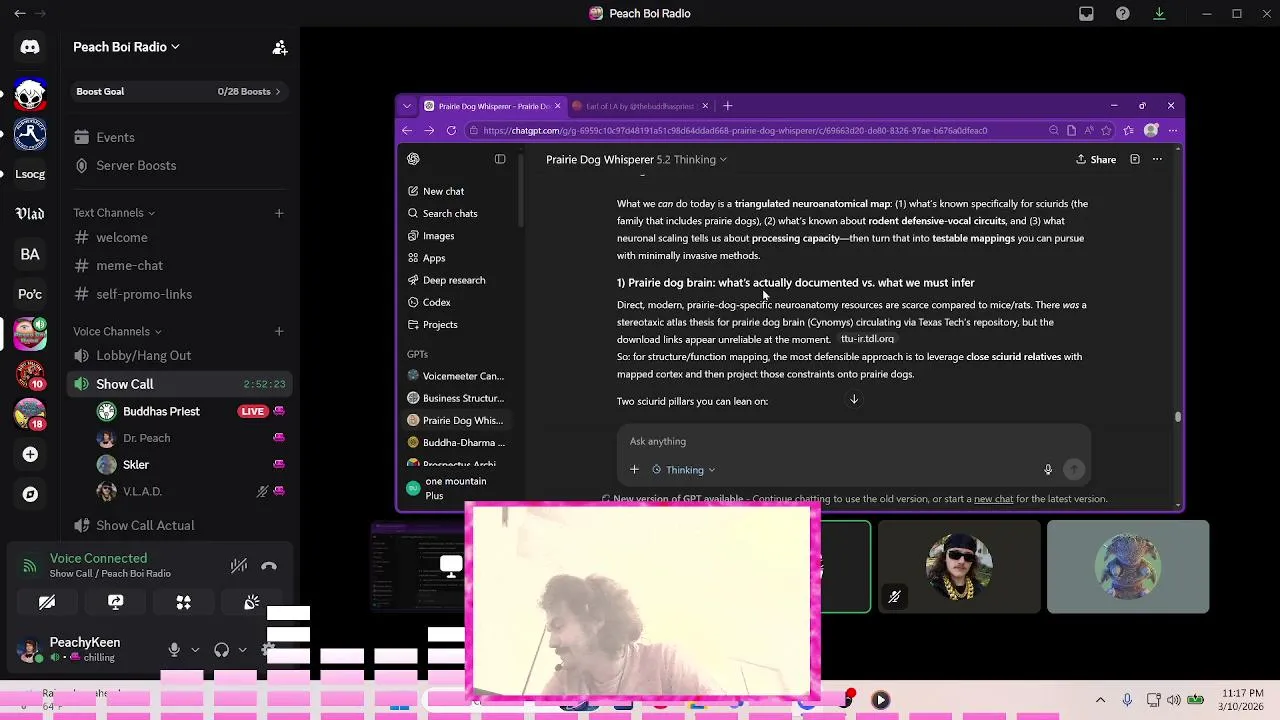This screenshot has width=1280, height=720.
Task: Open the activities launcher icon
Action: click(184, 602)
